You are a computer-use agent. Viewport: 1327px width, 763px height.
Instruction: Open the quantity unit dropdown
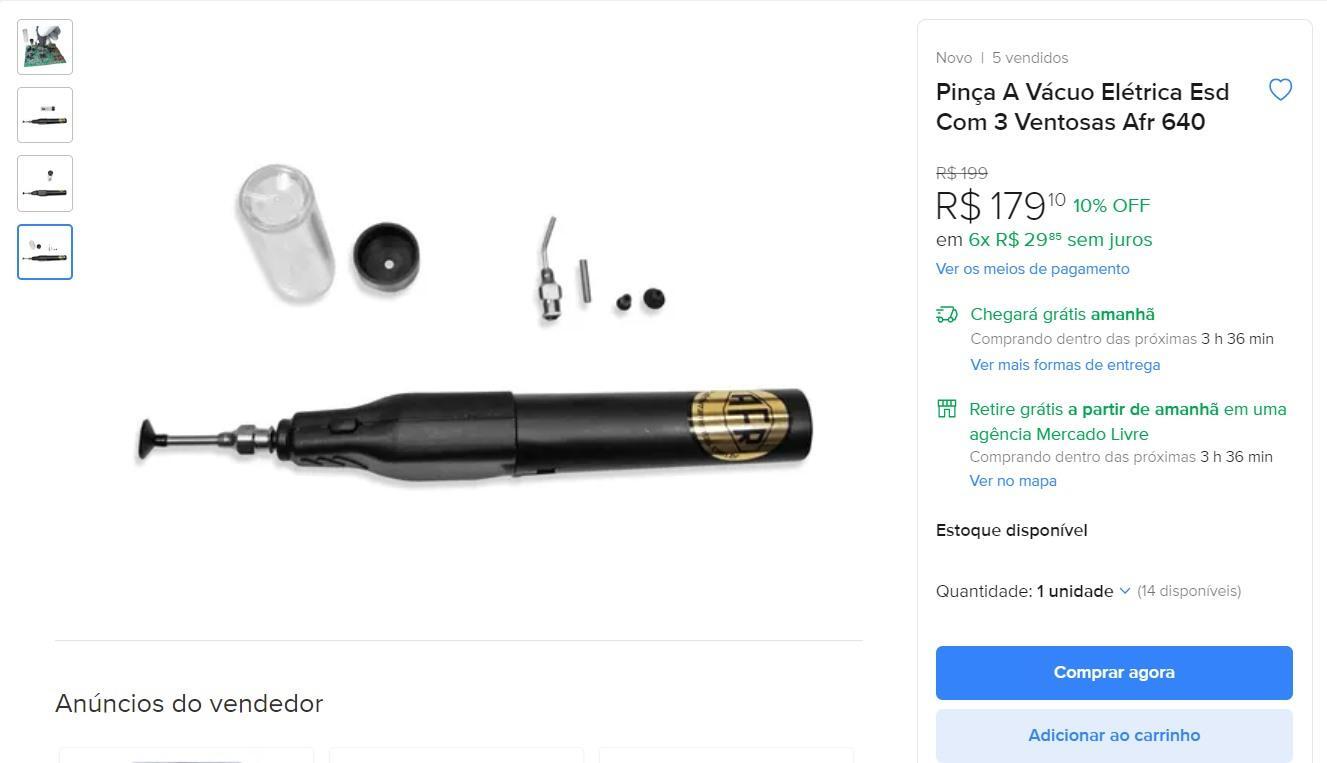click(1084, 591)
